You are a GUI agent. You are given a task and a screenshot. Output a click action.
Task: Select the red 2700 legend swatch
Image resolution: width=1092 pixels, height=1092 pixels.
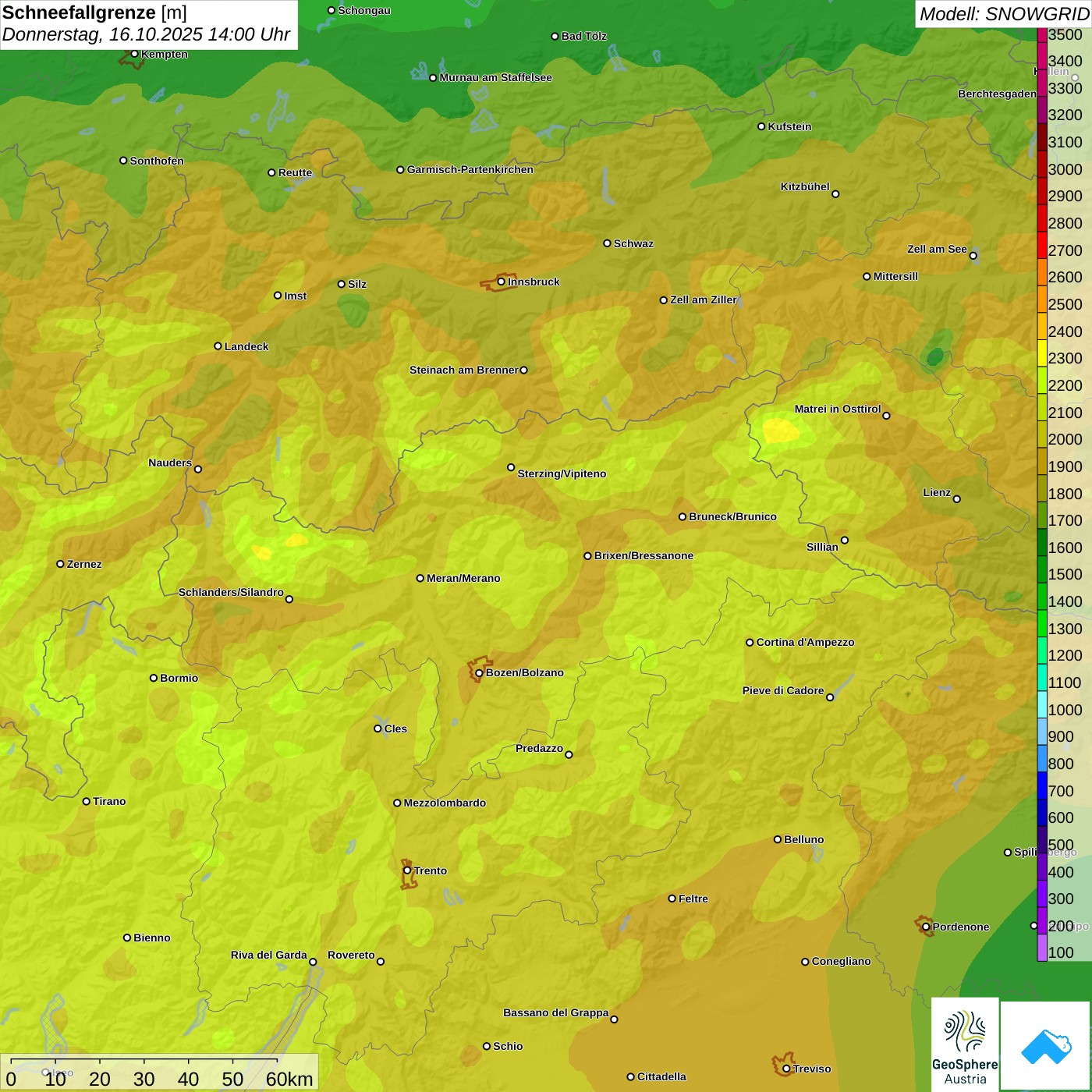[1042, 245]
